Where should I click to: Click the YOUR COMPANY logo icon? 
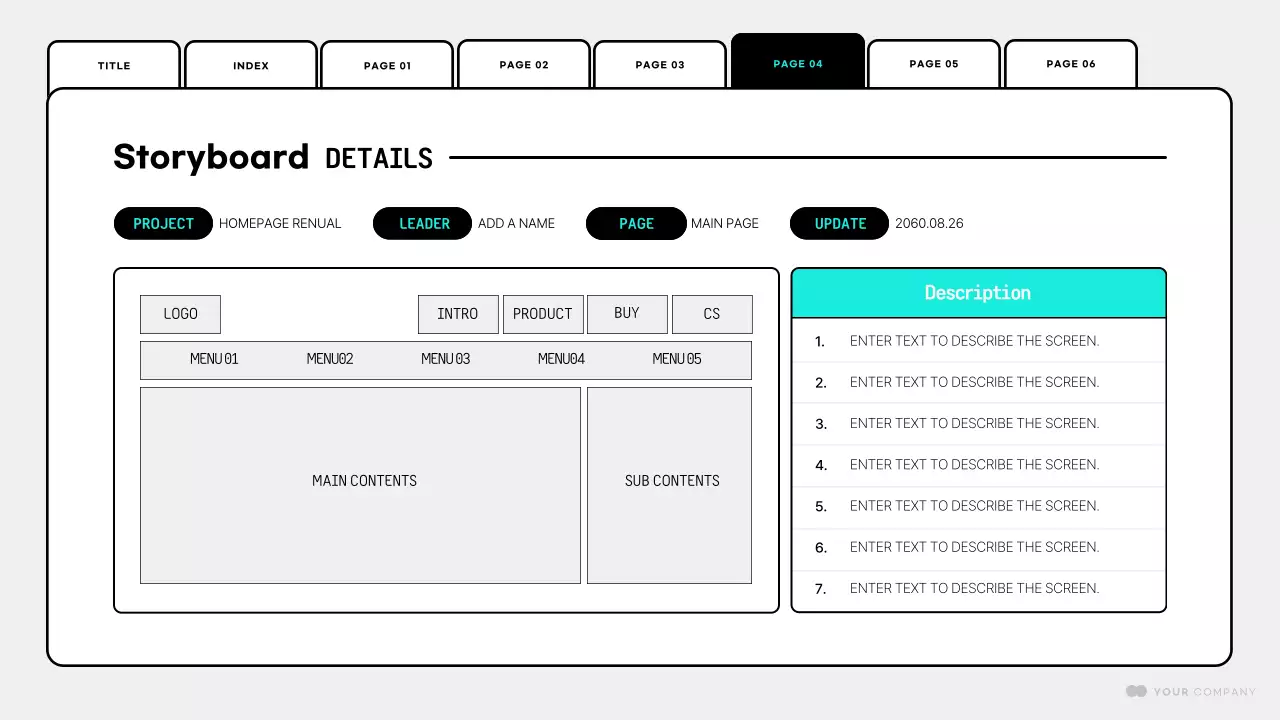[1136, 691]
